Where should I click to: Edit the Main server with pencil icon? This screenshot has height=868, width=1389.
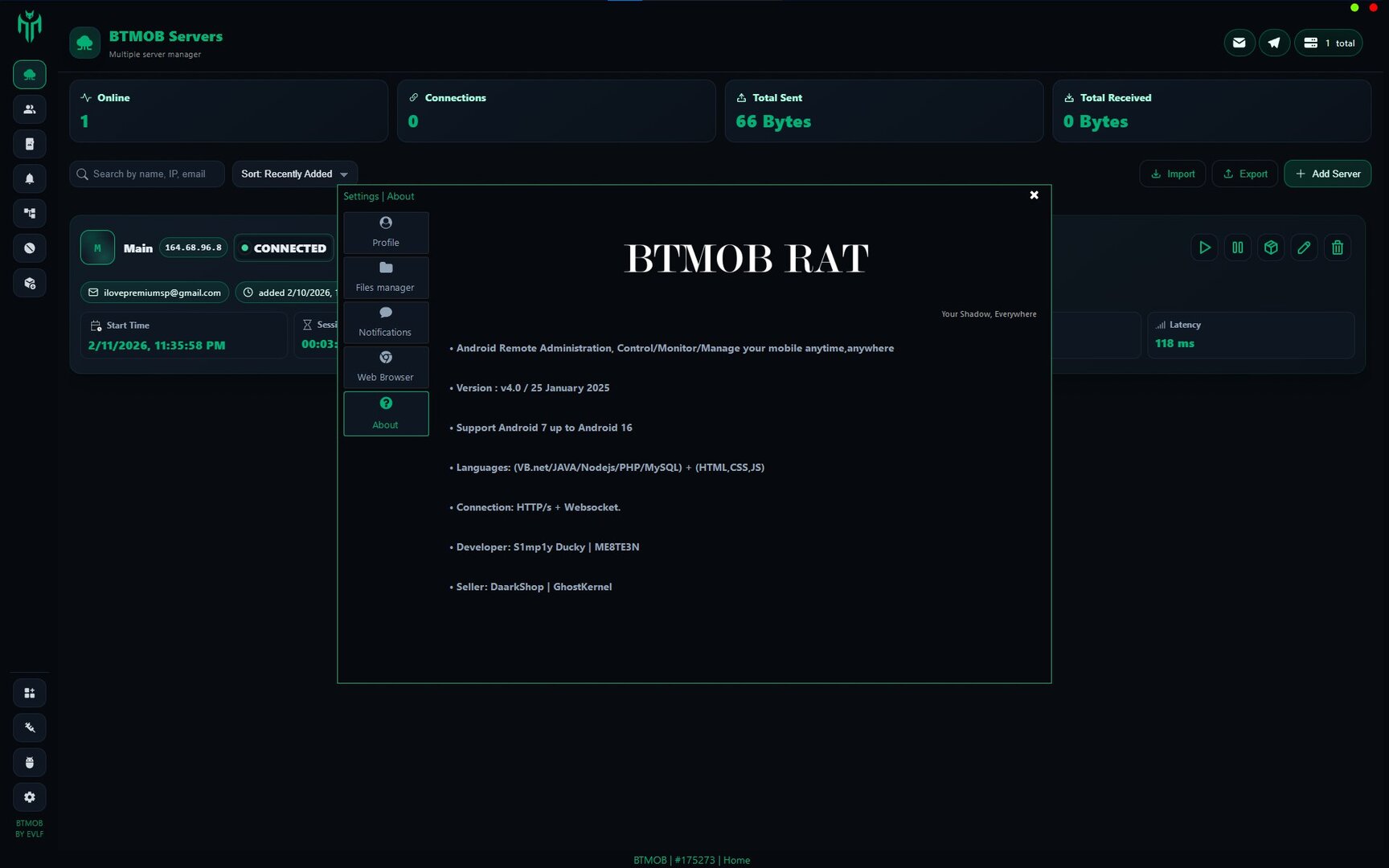tap(1304, 248)
